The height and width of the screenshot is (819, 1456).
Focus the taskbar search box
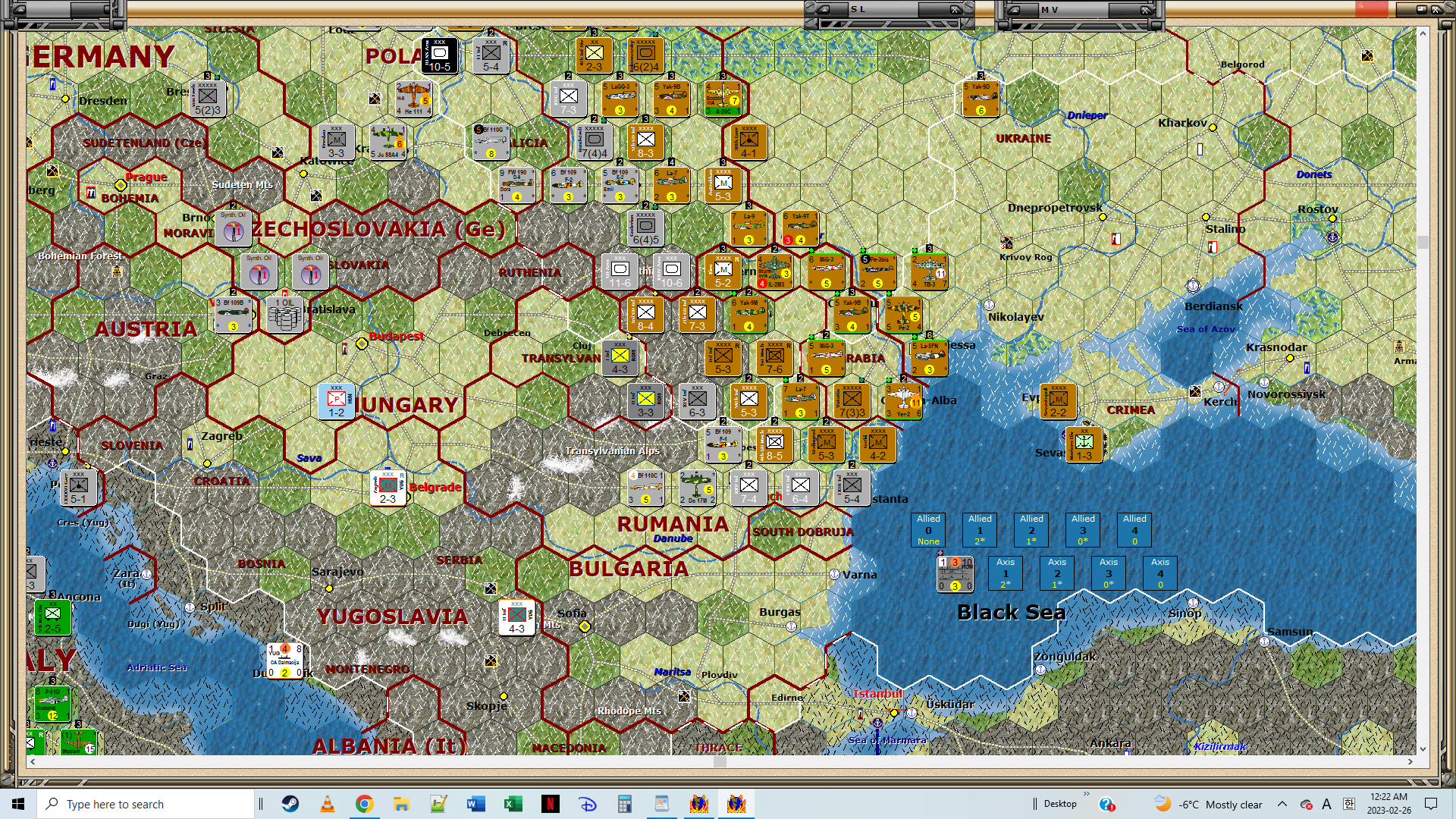pos(146,804)
